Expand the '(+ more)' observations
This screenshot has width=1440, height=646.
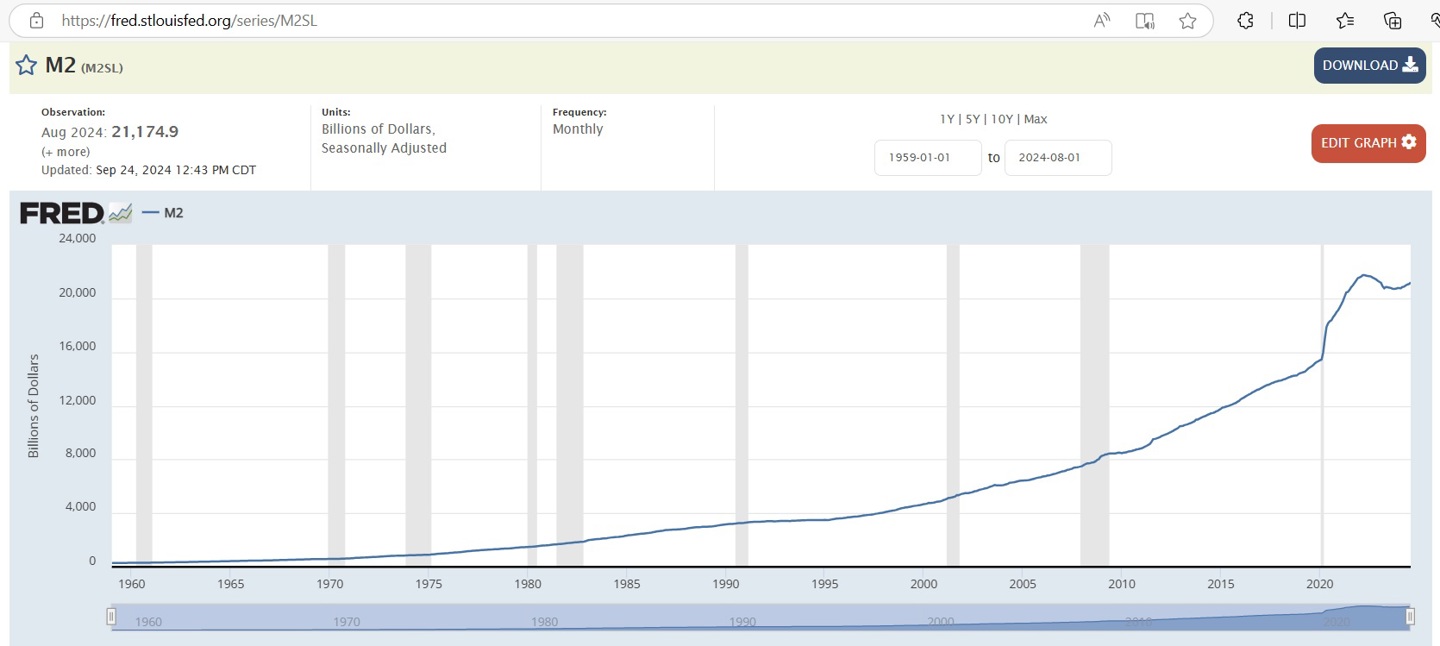(x=66, y=152)
